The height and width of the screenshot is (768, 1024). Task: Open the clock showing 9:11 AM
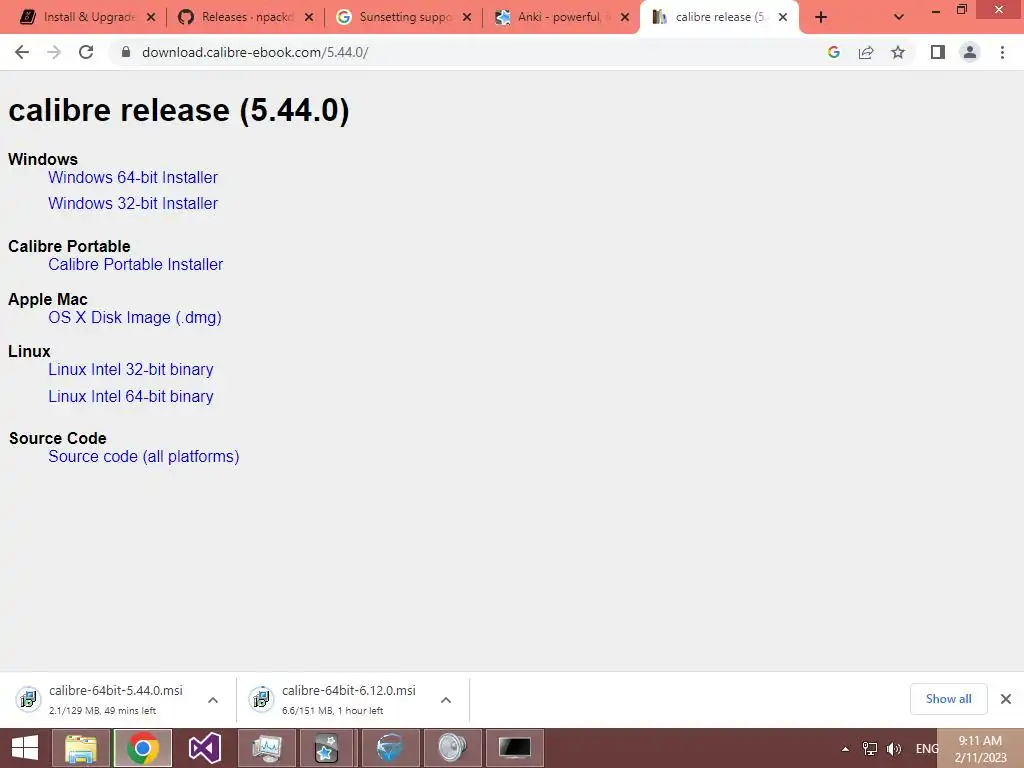pos(980,749)
